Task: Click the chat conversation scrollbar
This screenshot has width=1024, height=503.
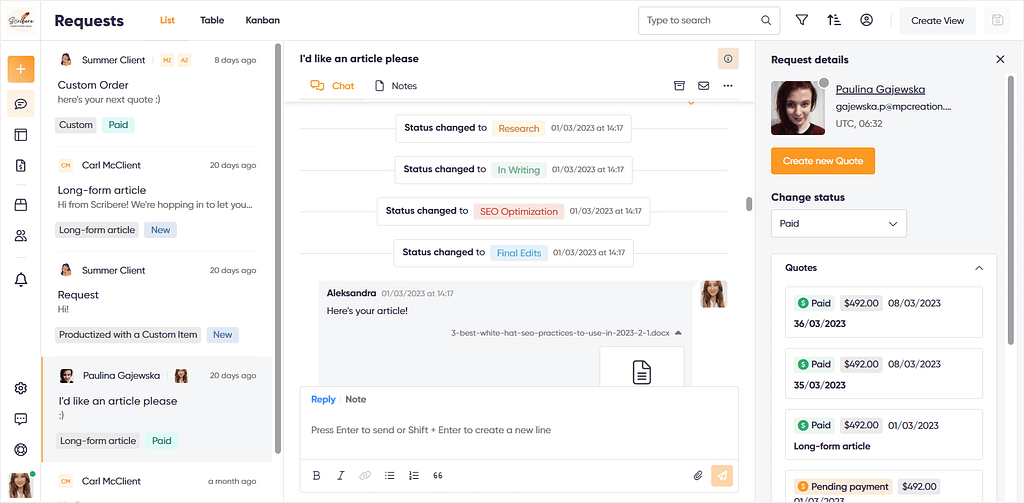Action: [x=749, y=204]
